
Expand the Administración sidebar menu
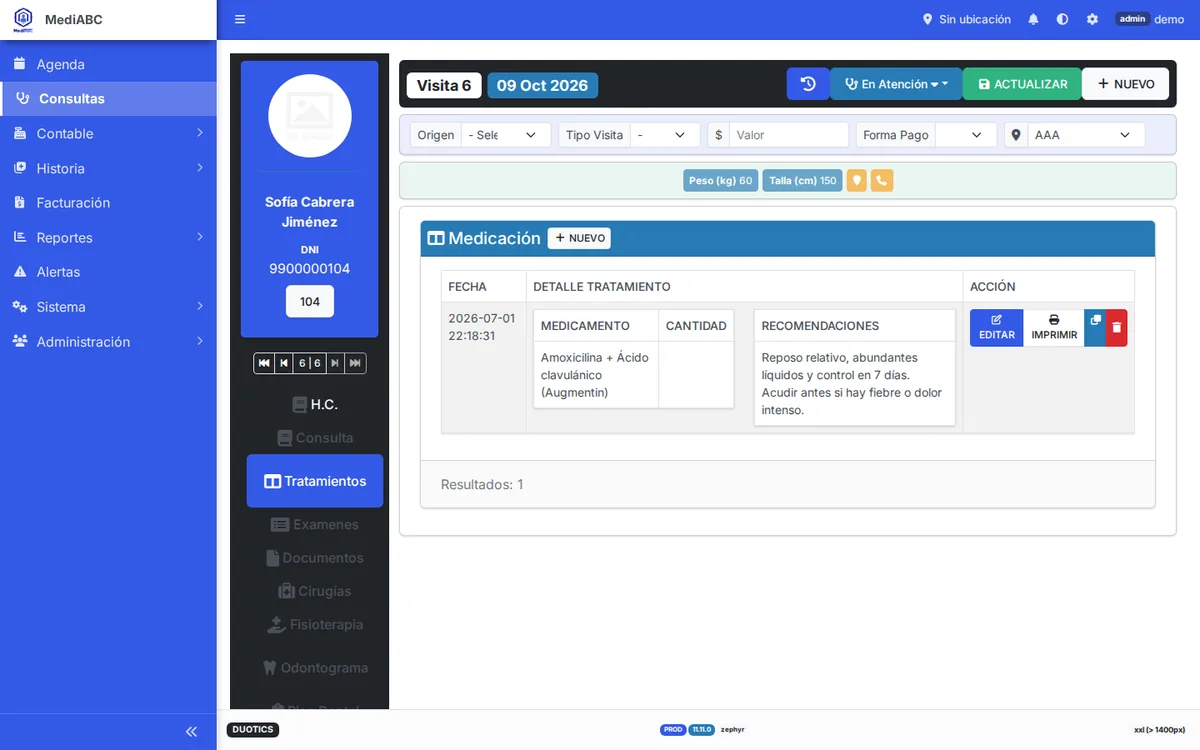(x=108, y=341)
